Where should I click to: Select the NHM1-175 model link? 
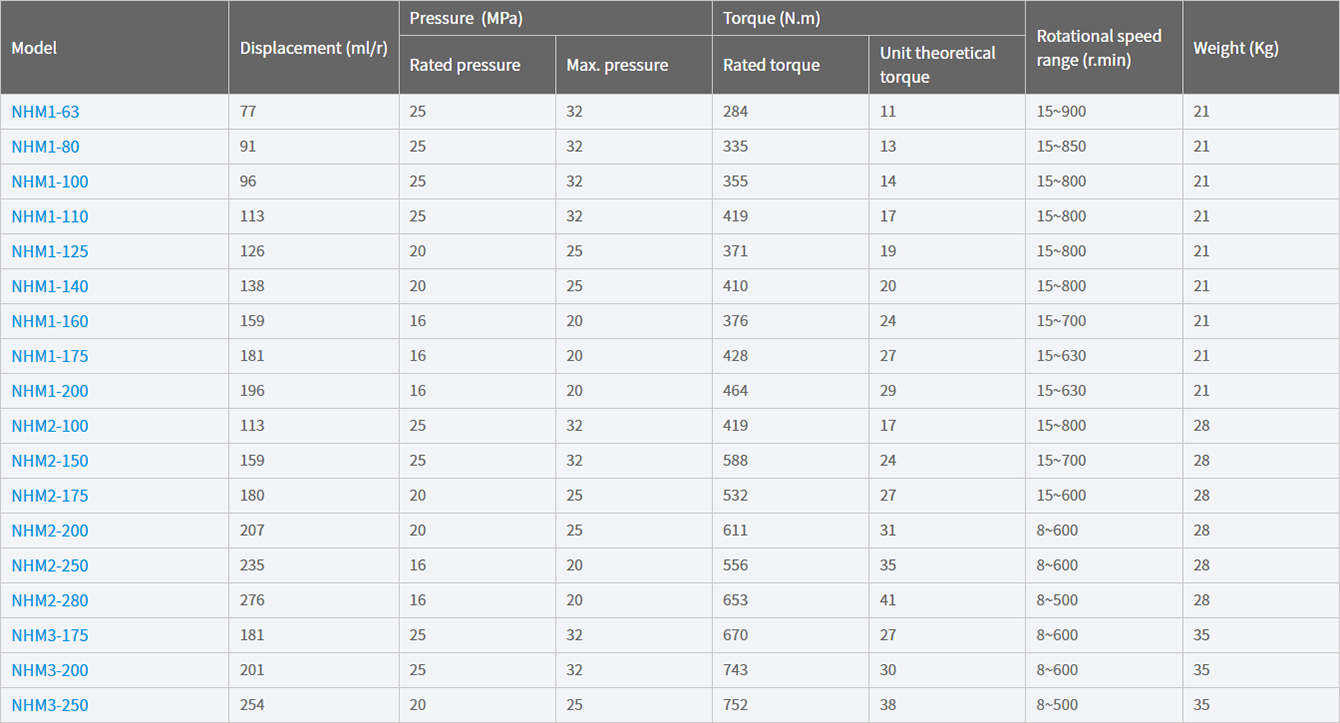click(x=50, y=357)
